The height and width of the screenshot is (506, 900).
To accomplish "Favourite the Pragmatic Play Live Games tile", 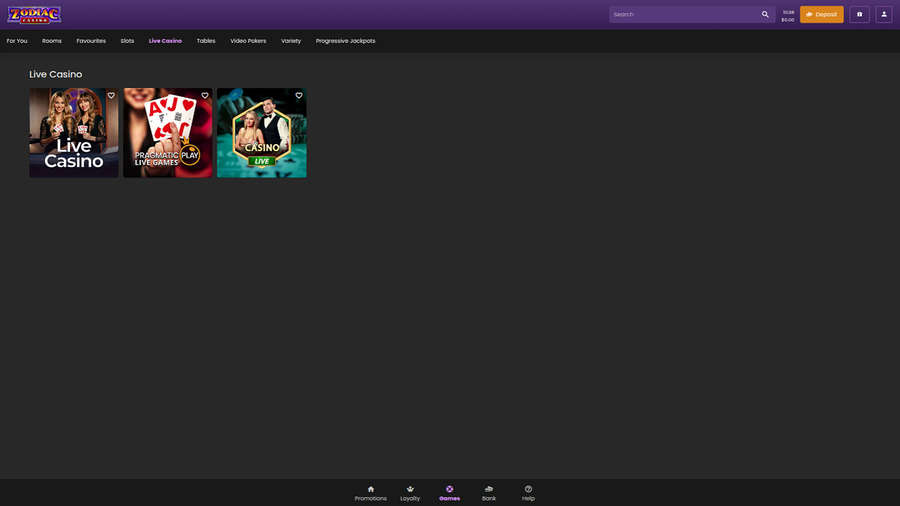I will pyautogui.click(x=205, y=96).
